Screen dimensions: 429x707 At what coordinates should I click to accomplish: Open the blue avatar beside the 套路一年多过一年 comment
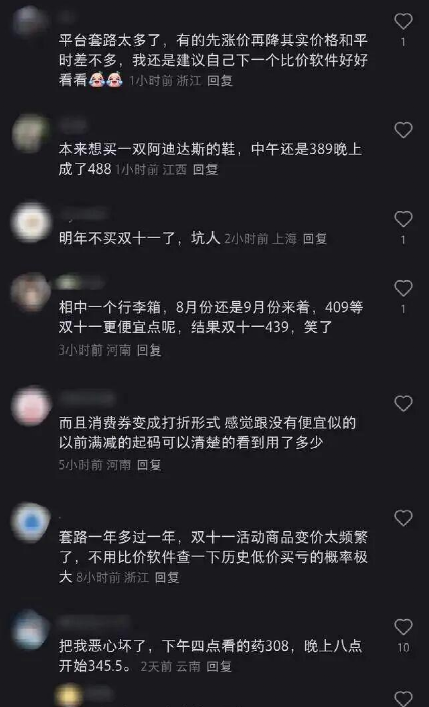click(31, 522)
